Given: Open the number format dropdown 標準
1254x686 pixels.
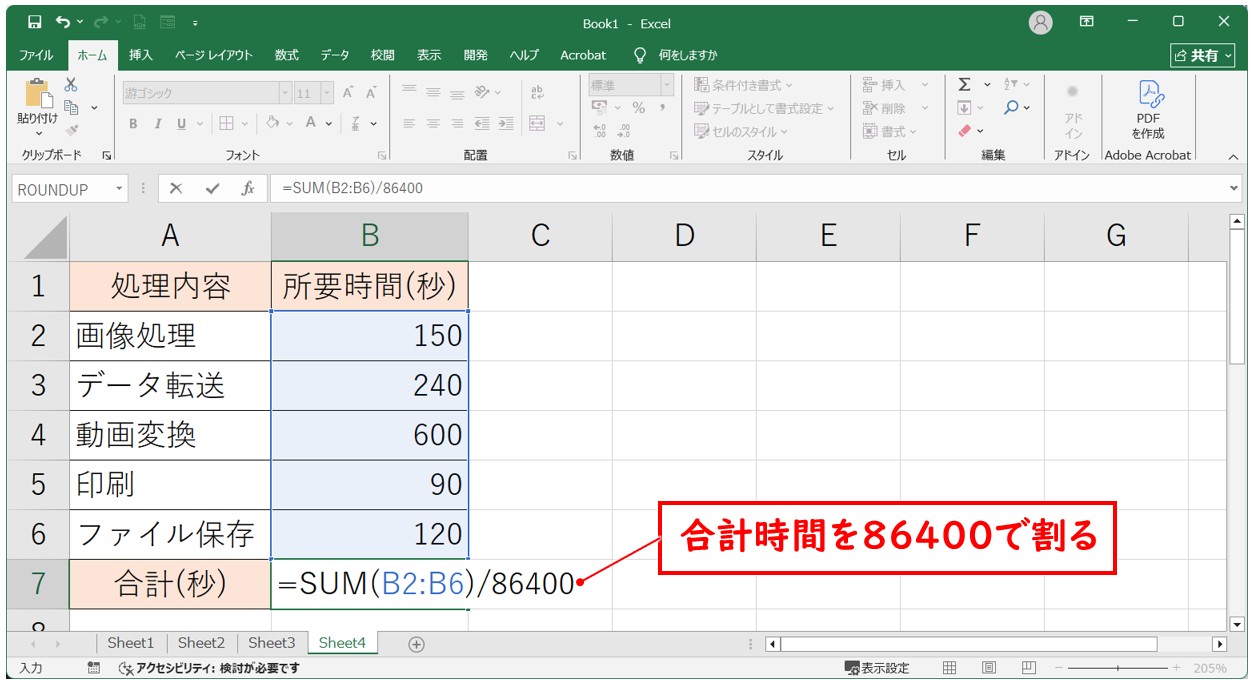Looking at the screenshot, I should 666,85.
